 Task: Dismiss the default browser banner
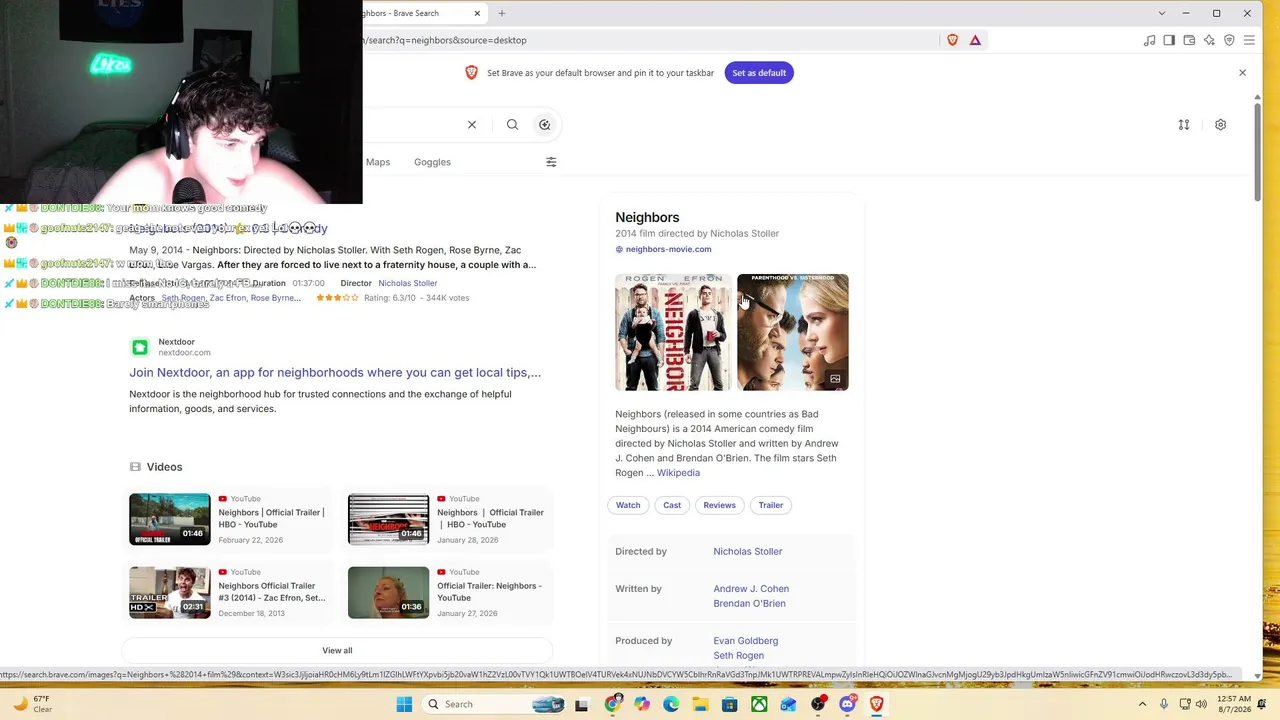coord(1242,73)
